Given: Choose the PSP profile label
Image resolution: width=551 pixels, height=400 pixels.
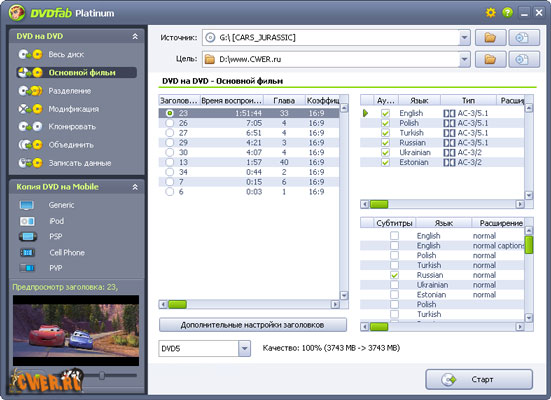Looking at the screenshot, I should [56, 237].
